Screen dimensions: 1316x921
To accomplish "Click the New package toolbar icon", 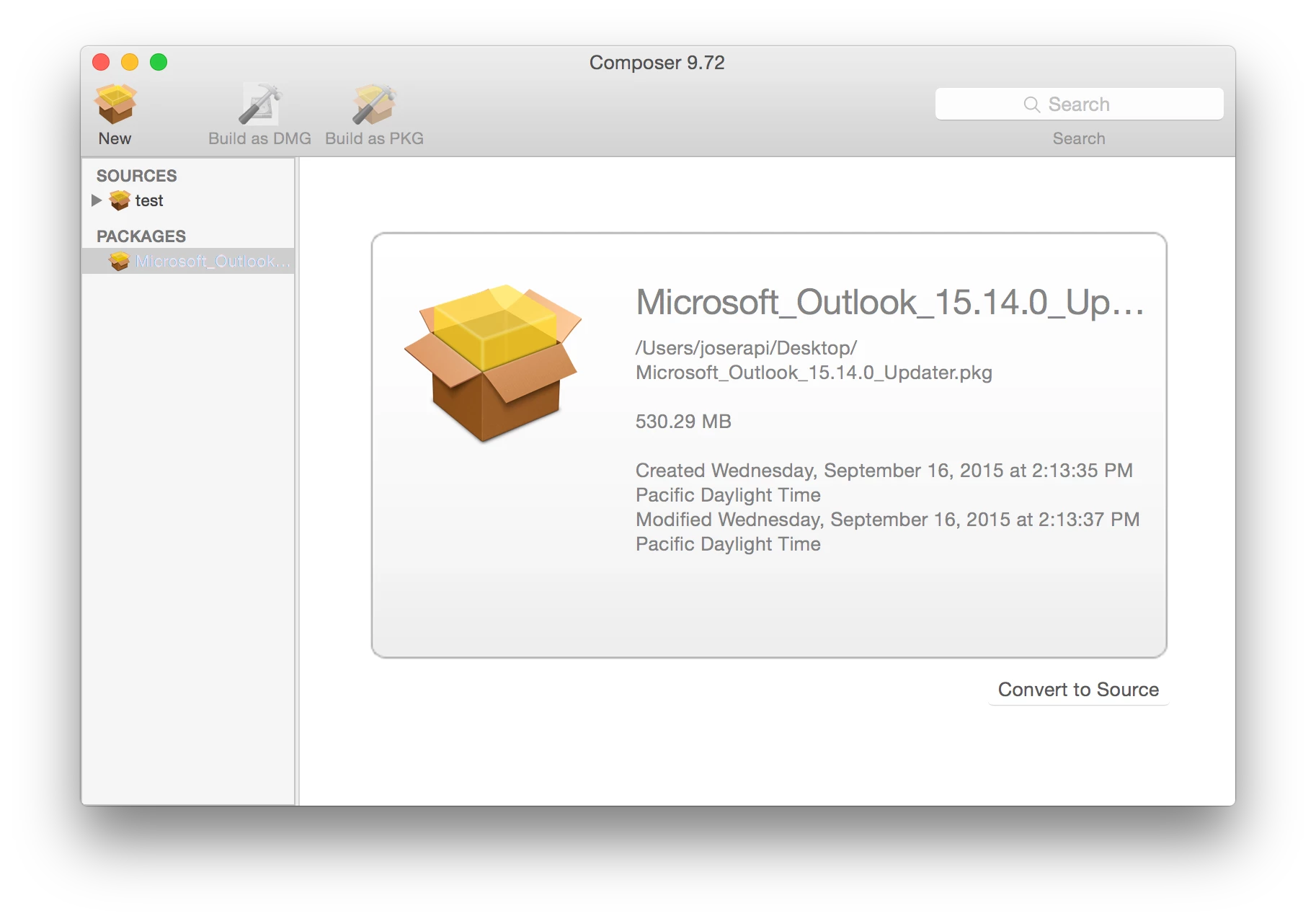I will pos(115,104).
